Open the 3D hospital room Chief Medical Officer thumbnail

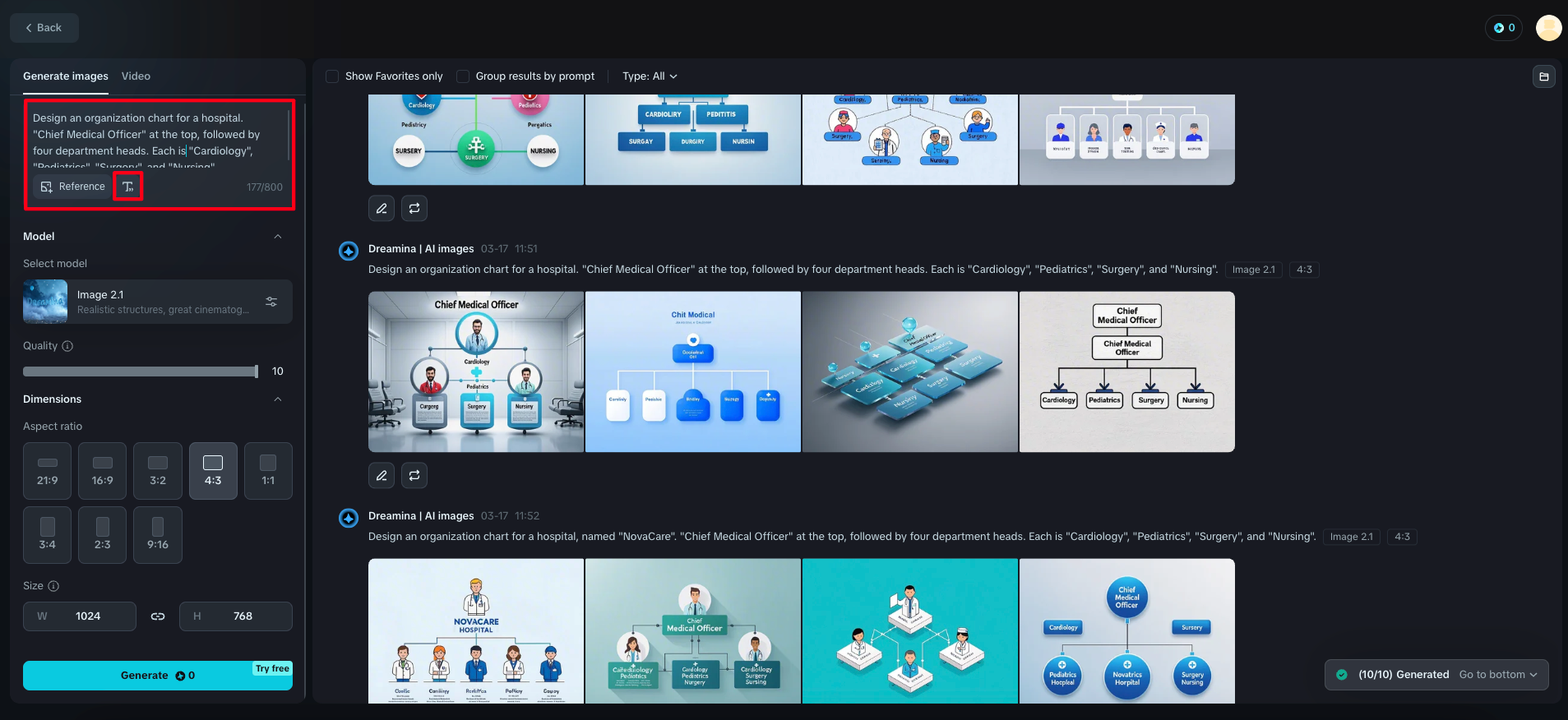pos(476,372)
